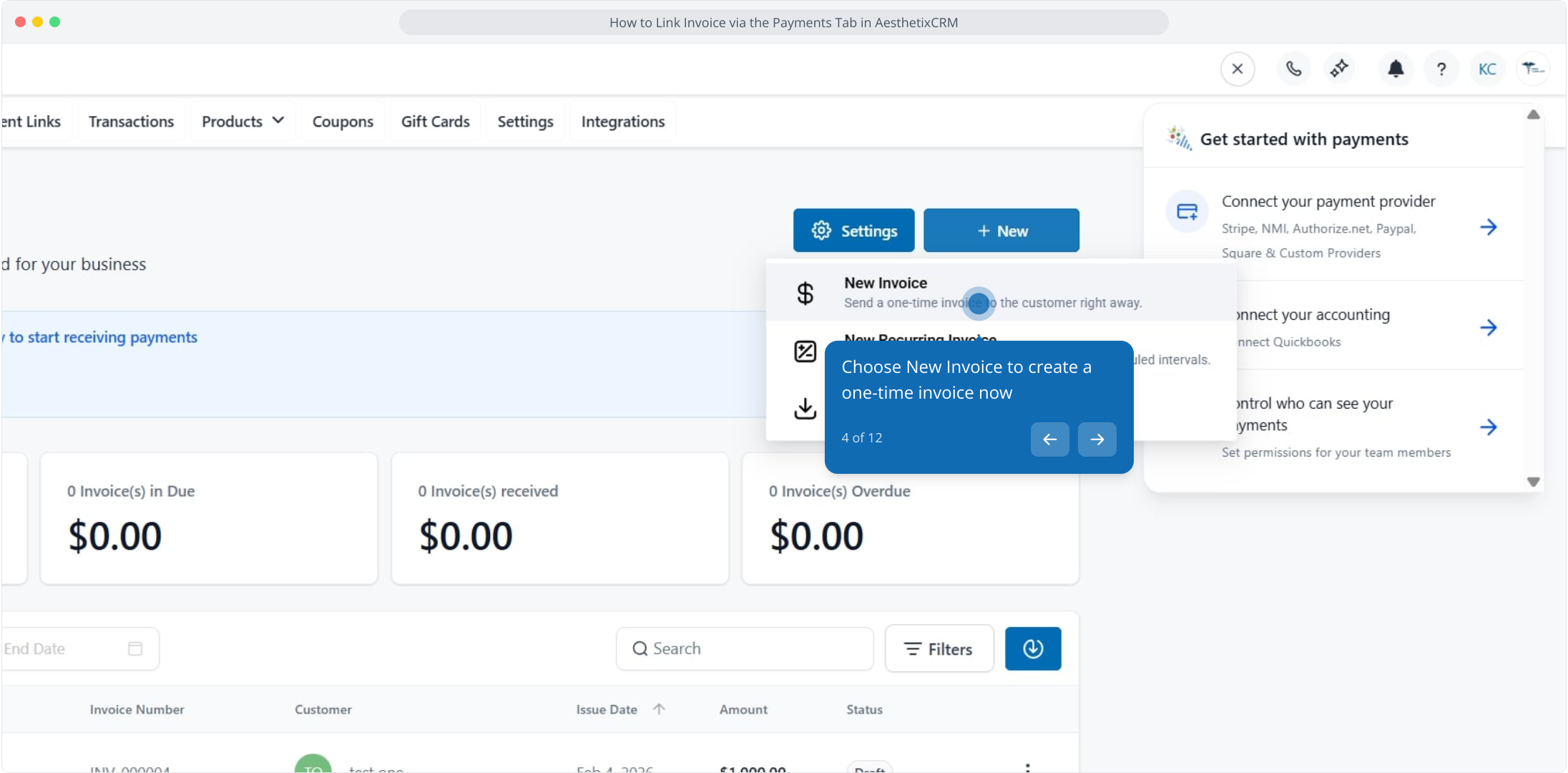Go to previous tour step arrow

click(x=1049, y=439)
